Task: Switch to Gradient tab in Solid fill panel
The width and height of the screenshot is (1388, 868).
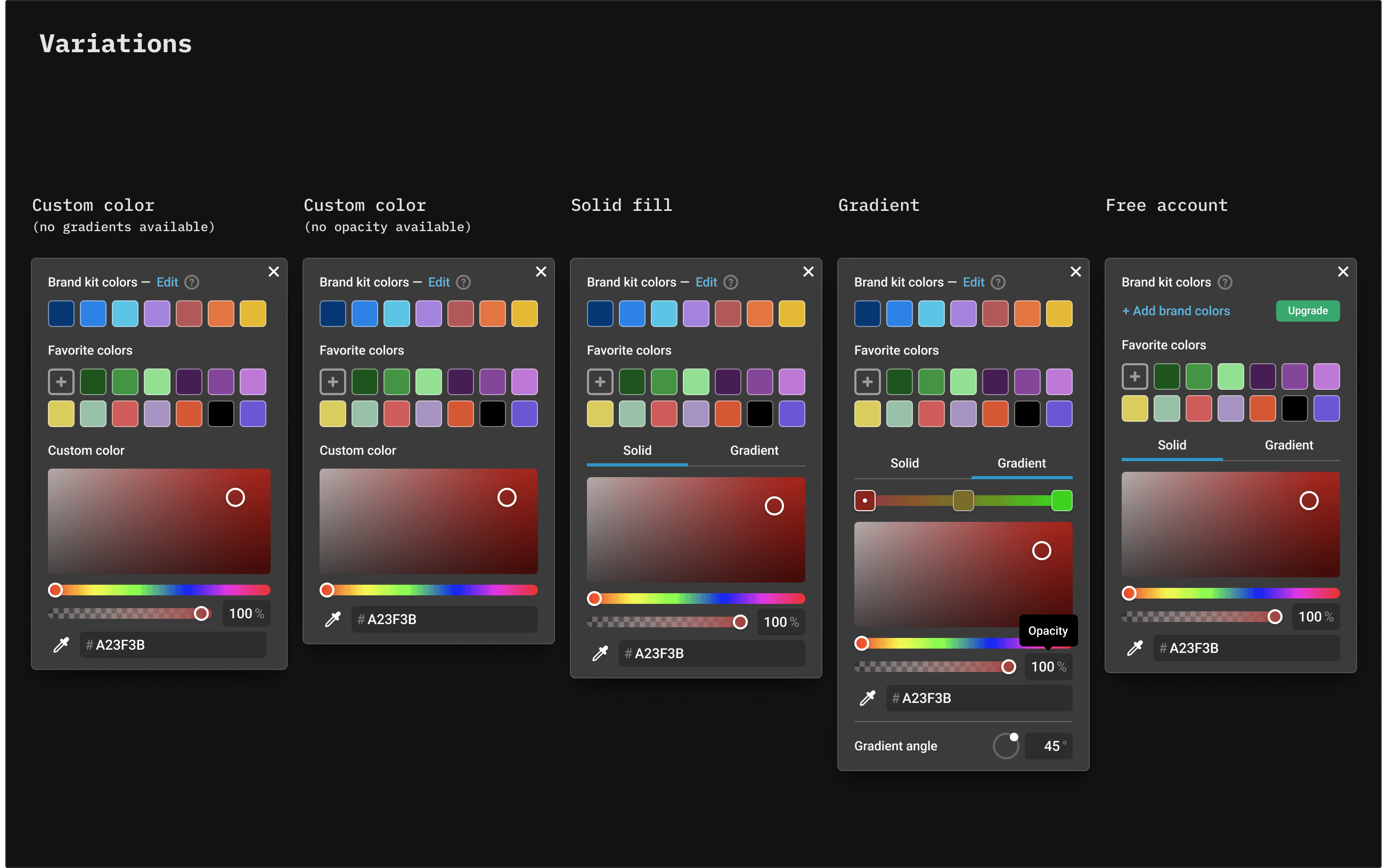Action: (754, 451)
